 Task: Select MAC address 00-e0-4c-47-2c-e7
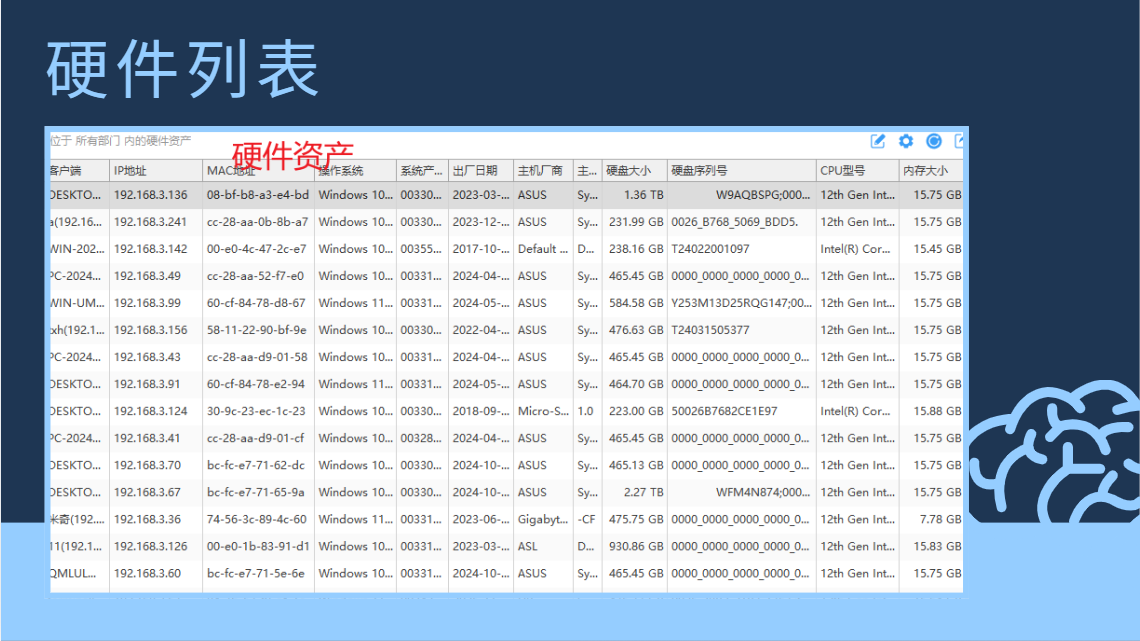(257, 249)
